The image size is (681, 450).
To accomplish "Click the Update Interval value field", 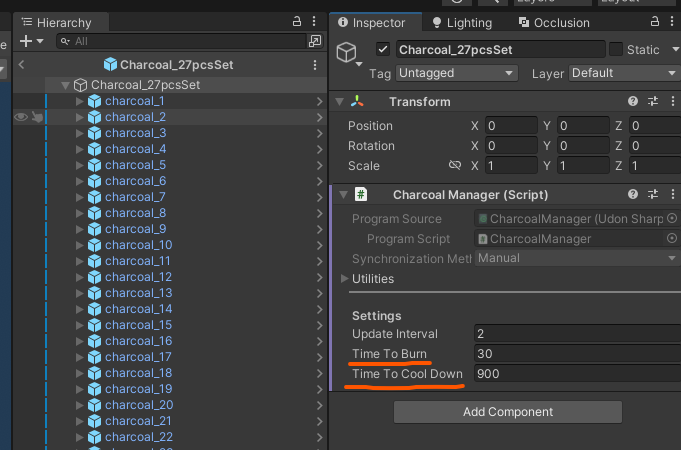I will pyautogui.click(x=577, y=334).
